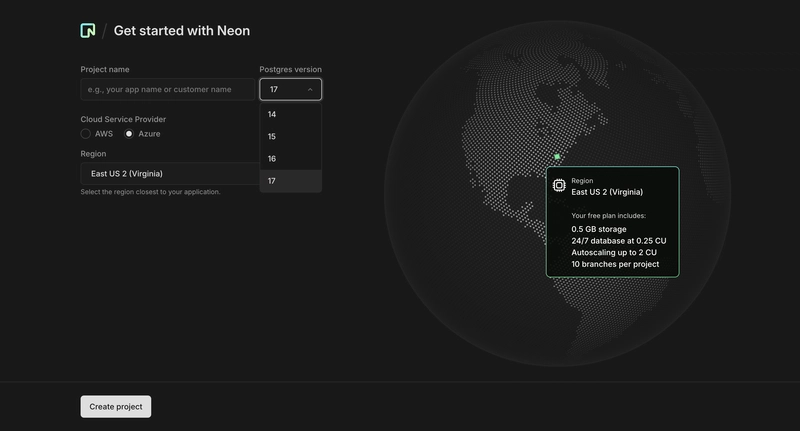Choose Postgres version 14

click(x=291, y=114)
